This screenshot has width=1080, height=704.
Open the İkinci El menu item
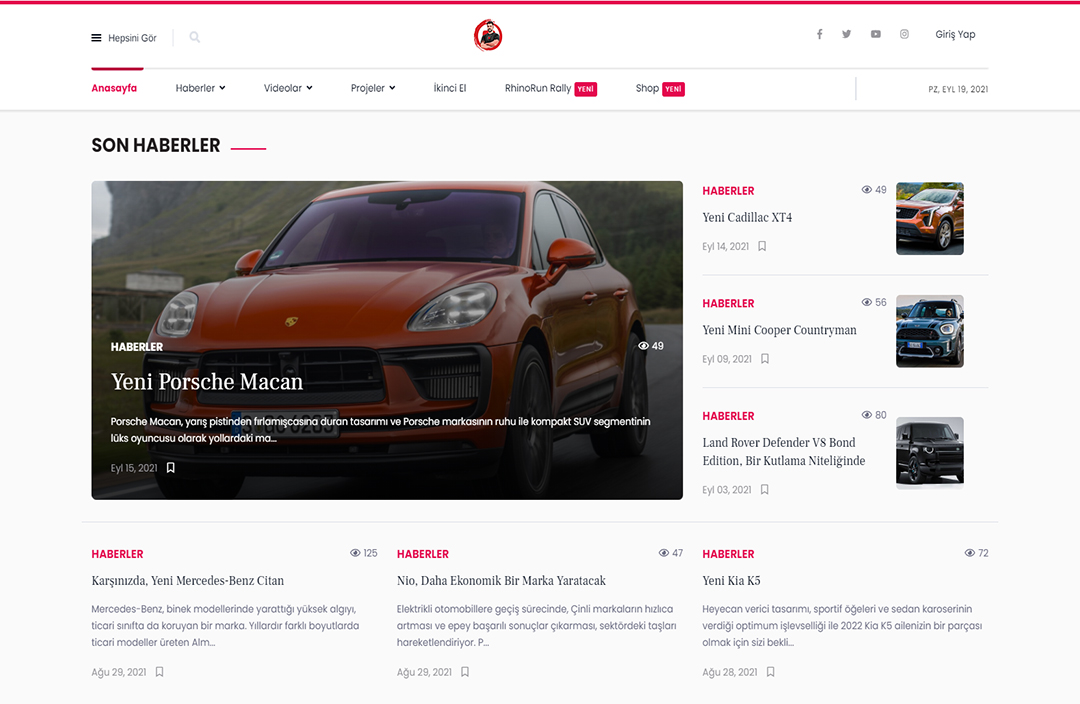coord(450,88)
